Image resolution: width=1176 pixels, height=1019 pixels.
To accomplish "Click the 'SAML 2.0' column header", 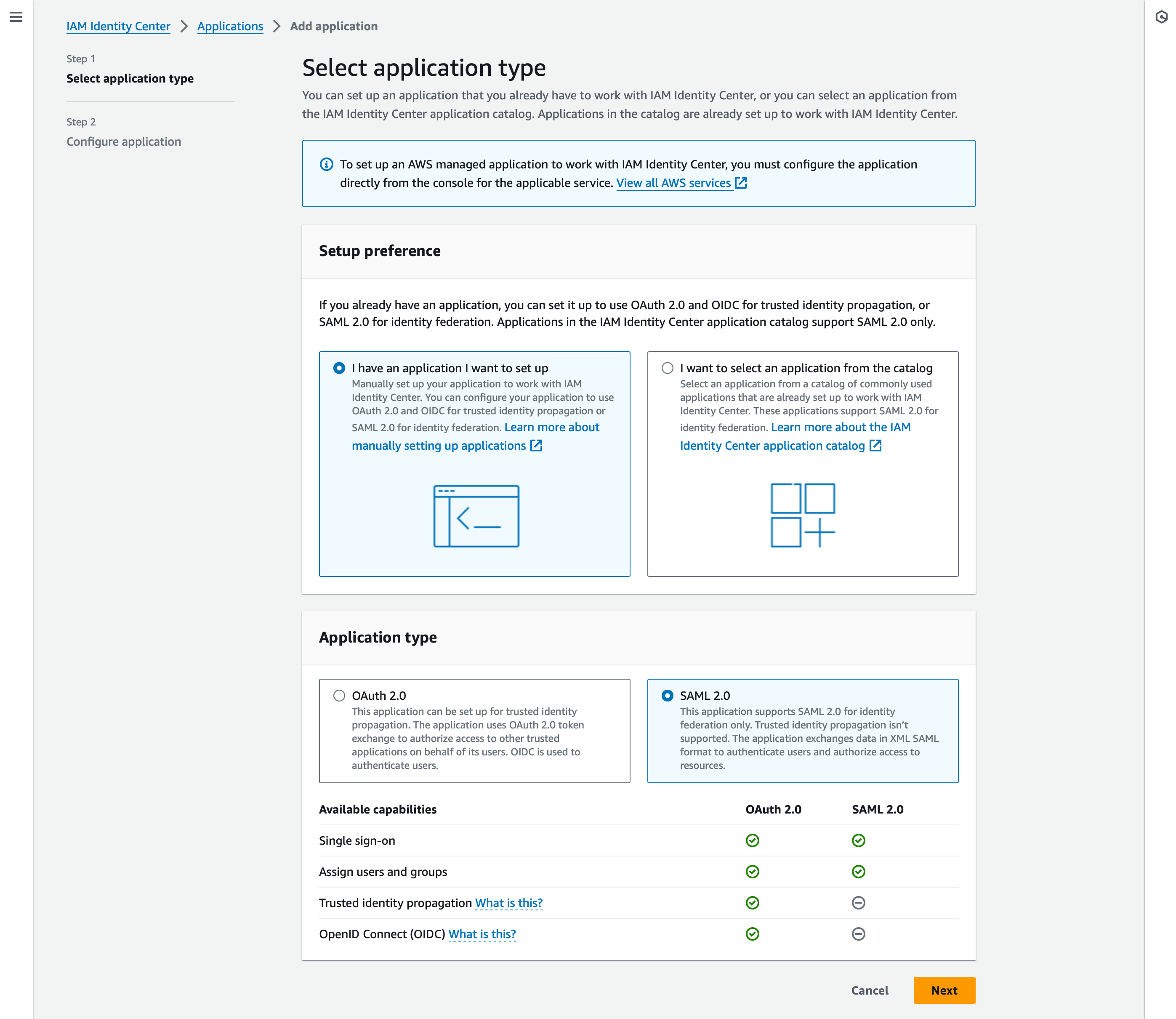I will click(x=878, y=810).
